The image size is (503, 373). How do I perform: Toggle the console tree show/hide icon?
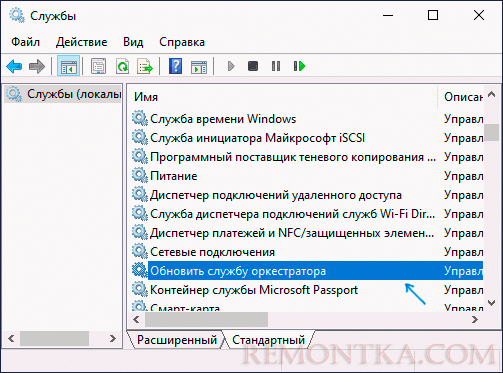pos(68,66)
